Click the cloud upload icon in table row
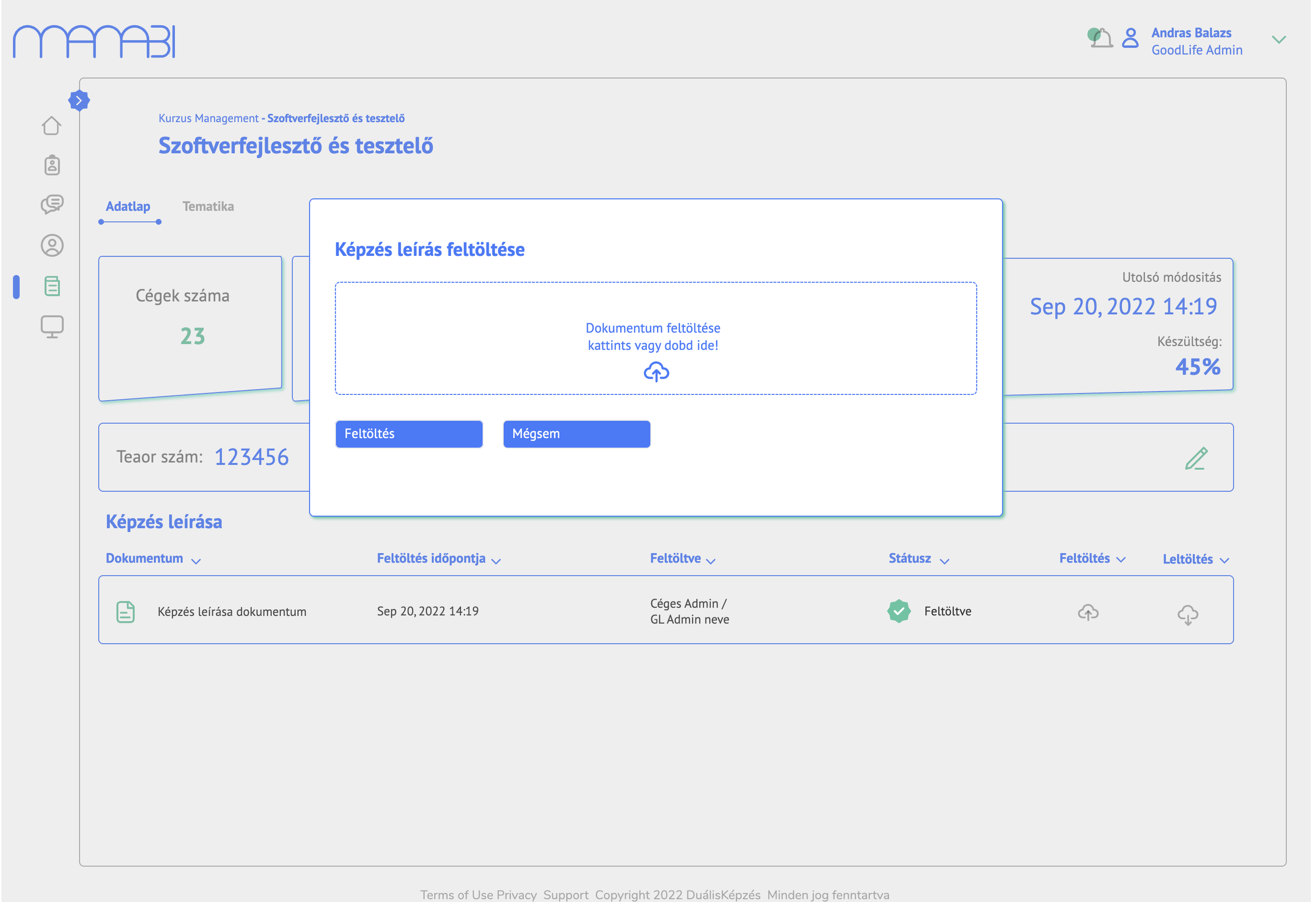Screen dimensions: 1316x902 [x=1088, y=612]
